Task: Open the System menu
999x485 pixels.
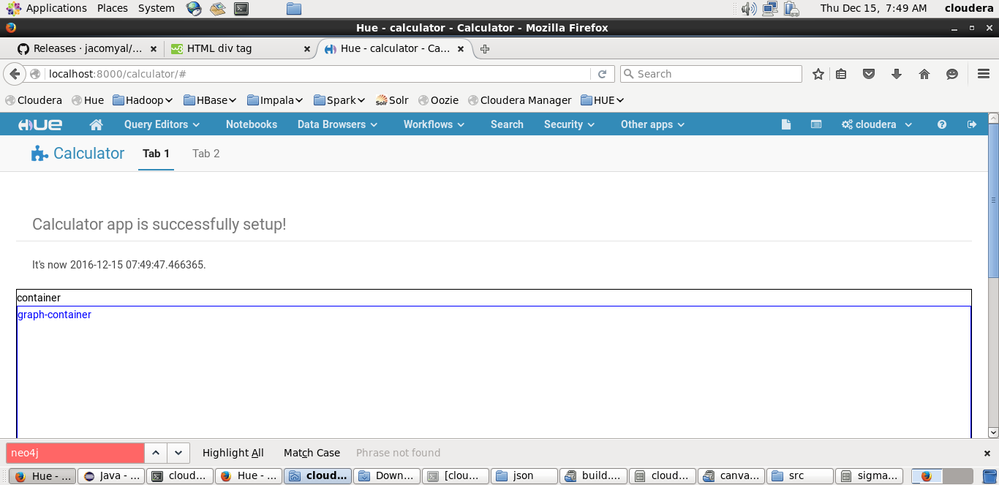Action: coord(156,8)
